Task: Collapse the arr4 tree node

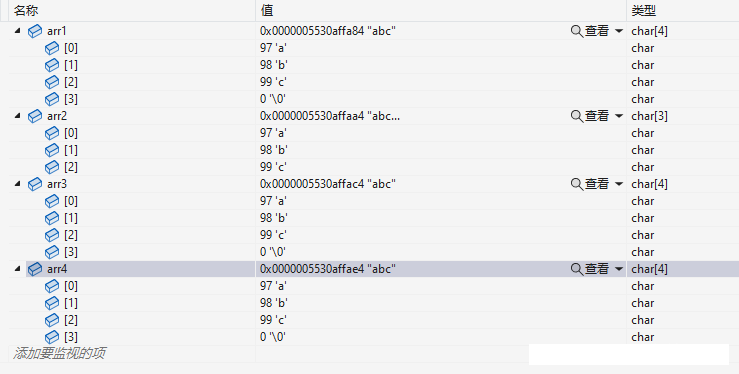Action: pos(17,269)
